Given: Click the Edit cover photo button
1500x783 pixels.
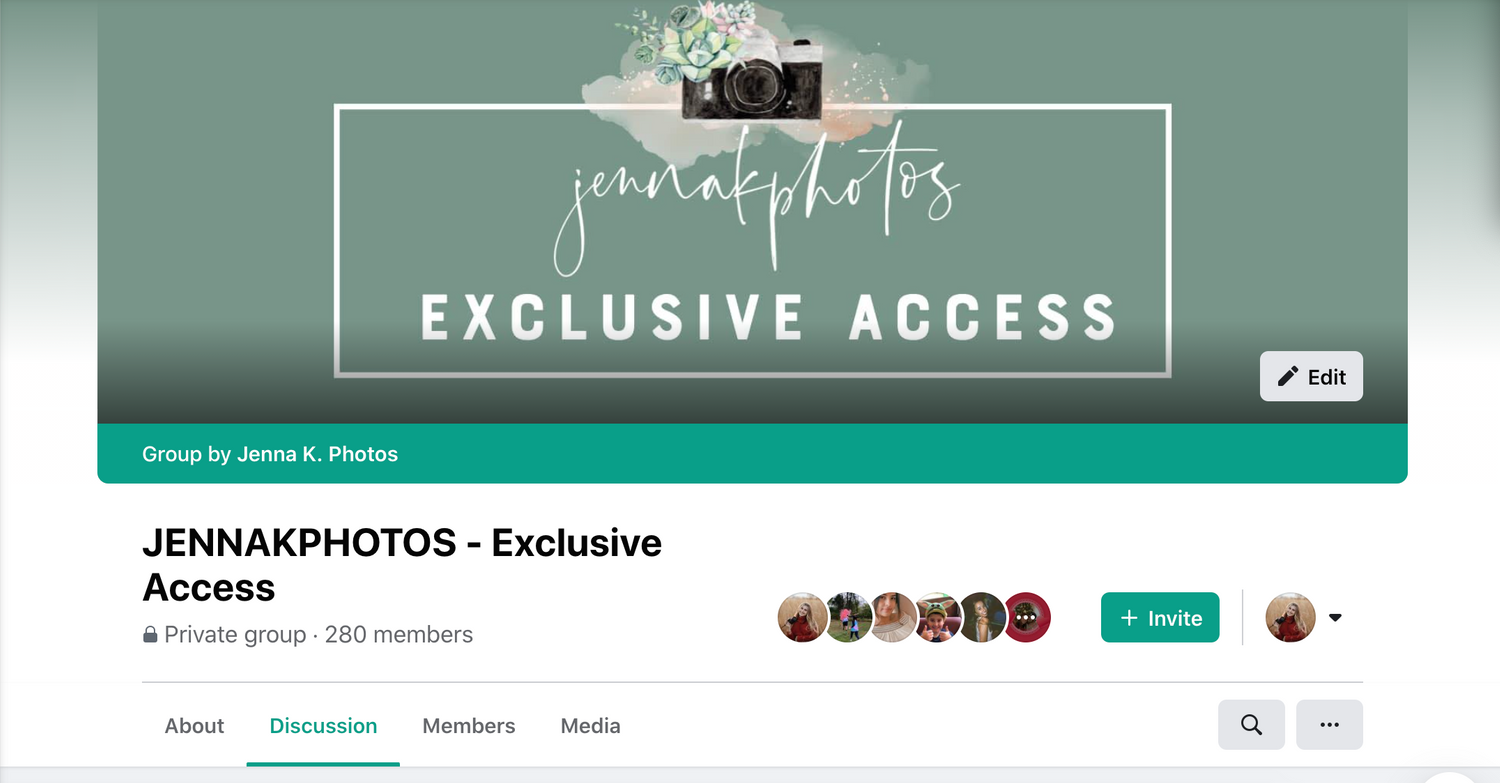Looking at the screenshot, I should [x=1311, y=376].
